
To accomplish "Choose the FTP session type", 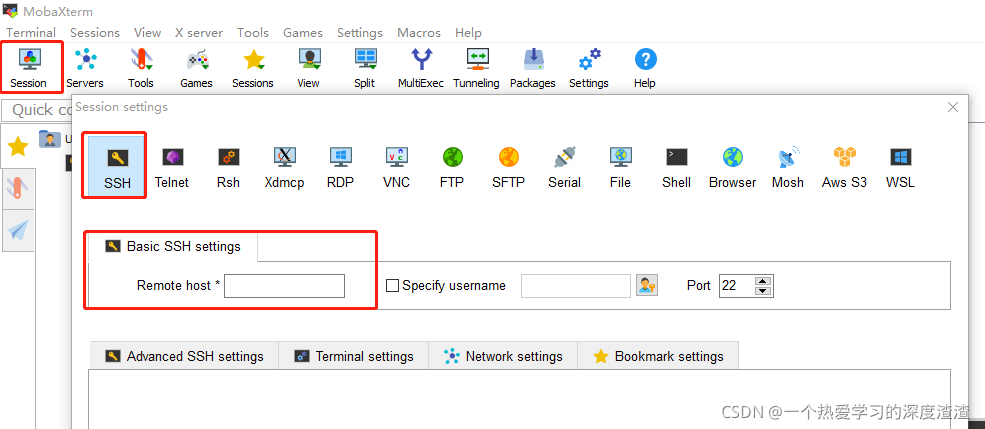I will pos(452,167).
